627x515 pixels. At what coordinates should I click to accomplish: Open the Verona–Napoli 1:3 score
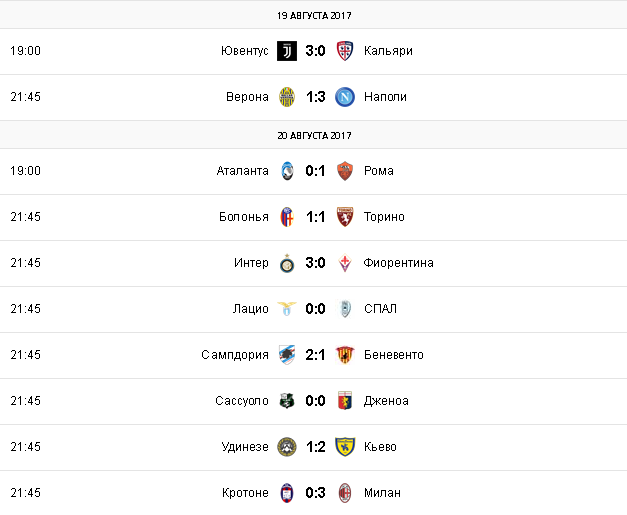click(x=316, y=97)
